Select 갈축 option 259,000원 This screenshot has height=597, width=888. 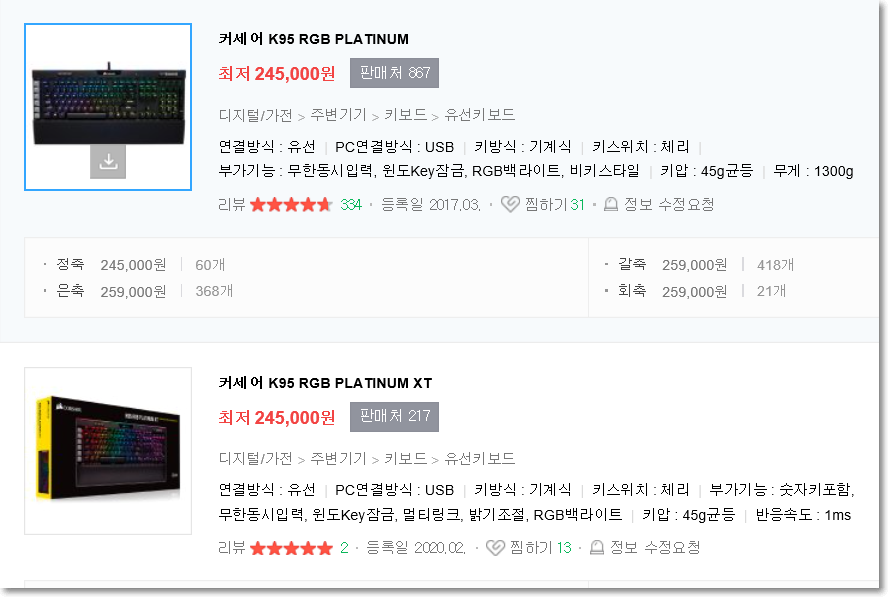click(x=672, y=265)
